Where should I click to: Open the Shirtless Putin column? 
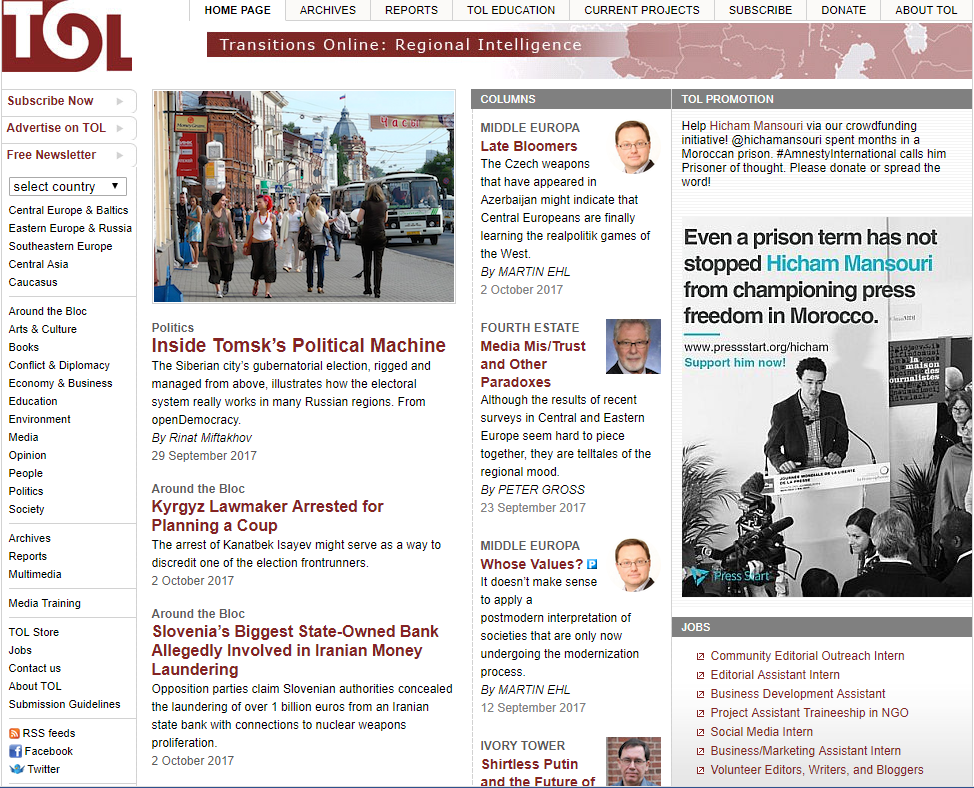click(x=537, y=773)
